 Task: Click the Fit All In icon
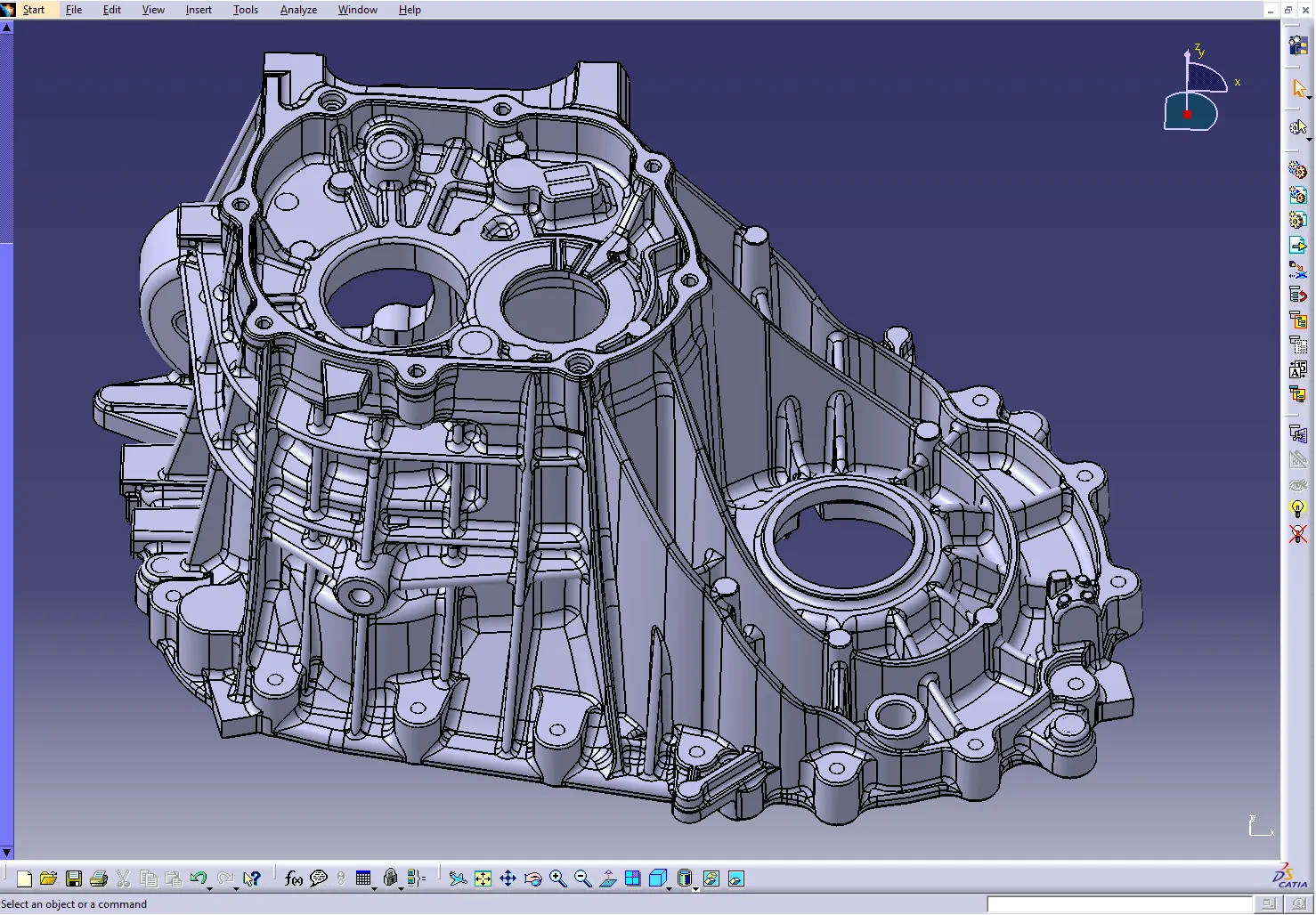pyautogui.click(x=482, y=878)
